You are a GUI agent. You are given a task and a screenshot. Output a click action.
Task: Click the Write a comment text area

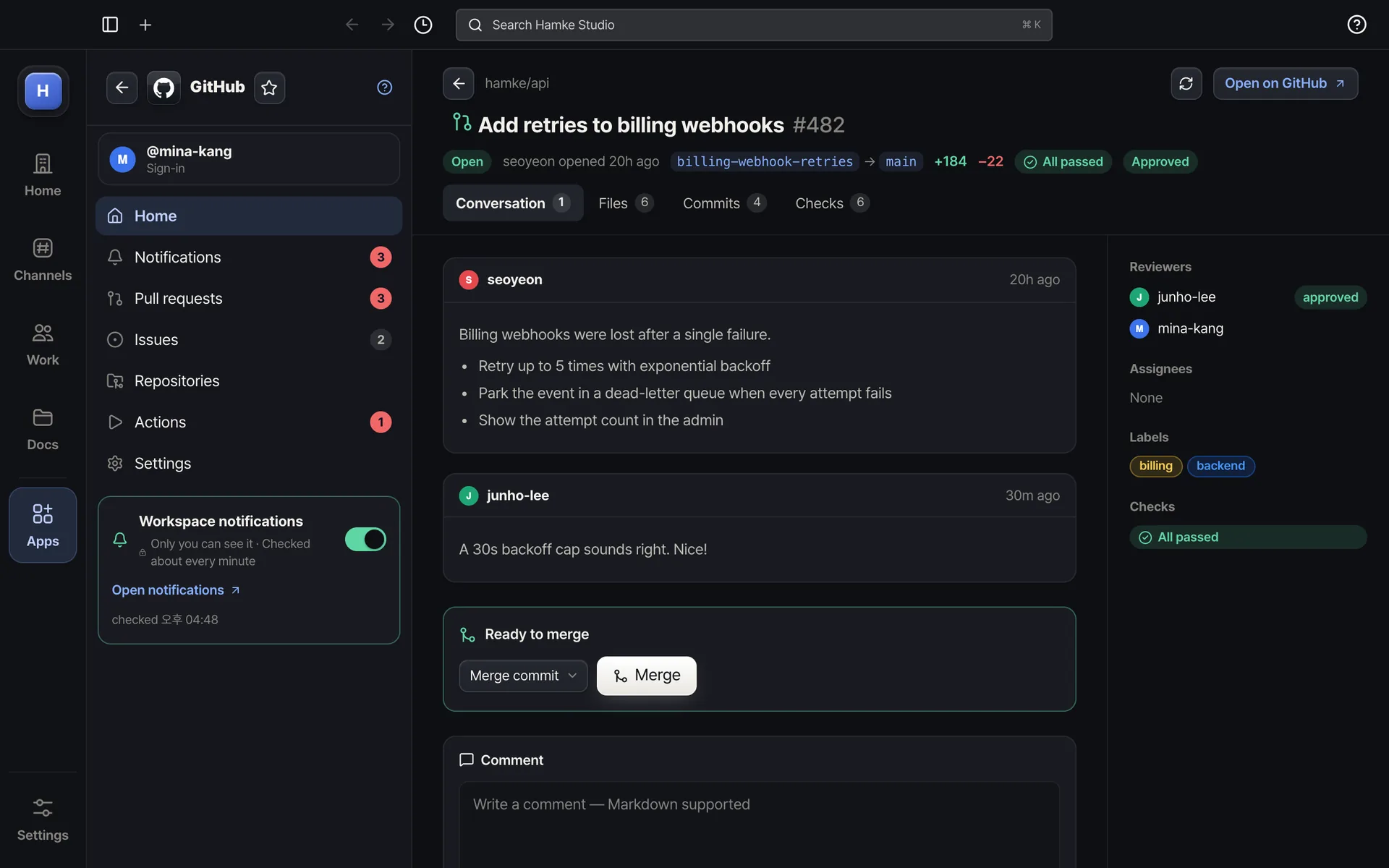click(759, 825)
